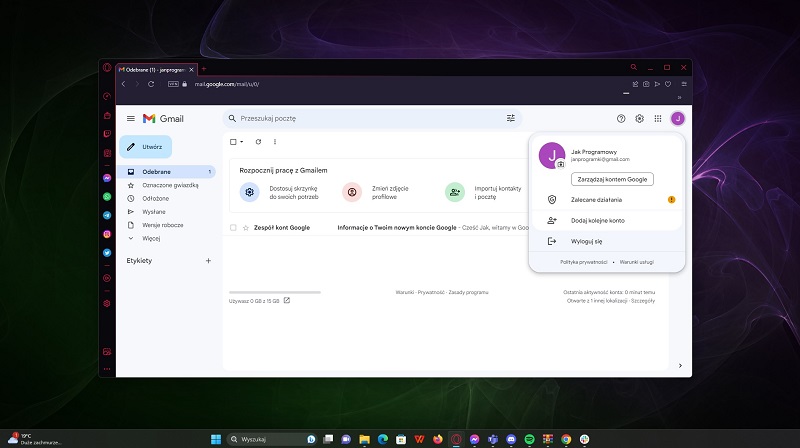Show side panel with bottom-right chevron
Screen dimensions: 800x448
680,365
